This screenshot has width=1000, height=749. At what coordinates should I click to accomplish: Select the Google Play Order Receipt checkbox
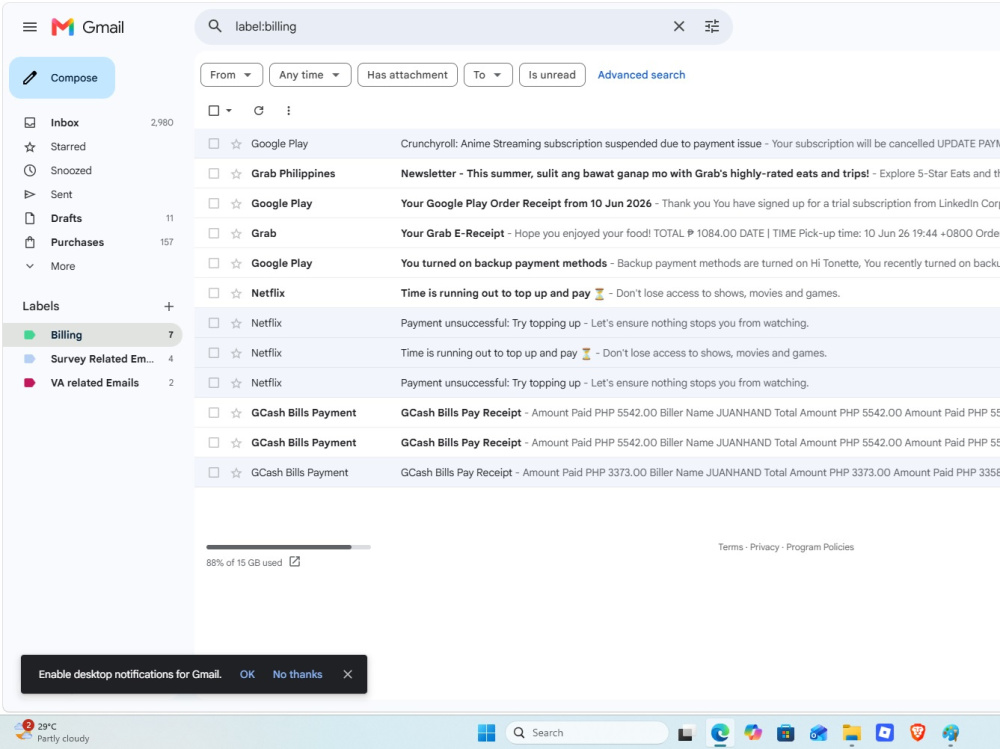(x=214, y=204)
